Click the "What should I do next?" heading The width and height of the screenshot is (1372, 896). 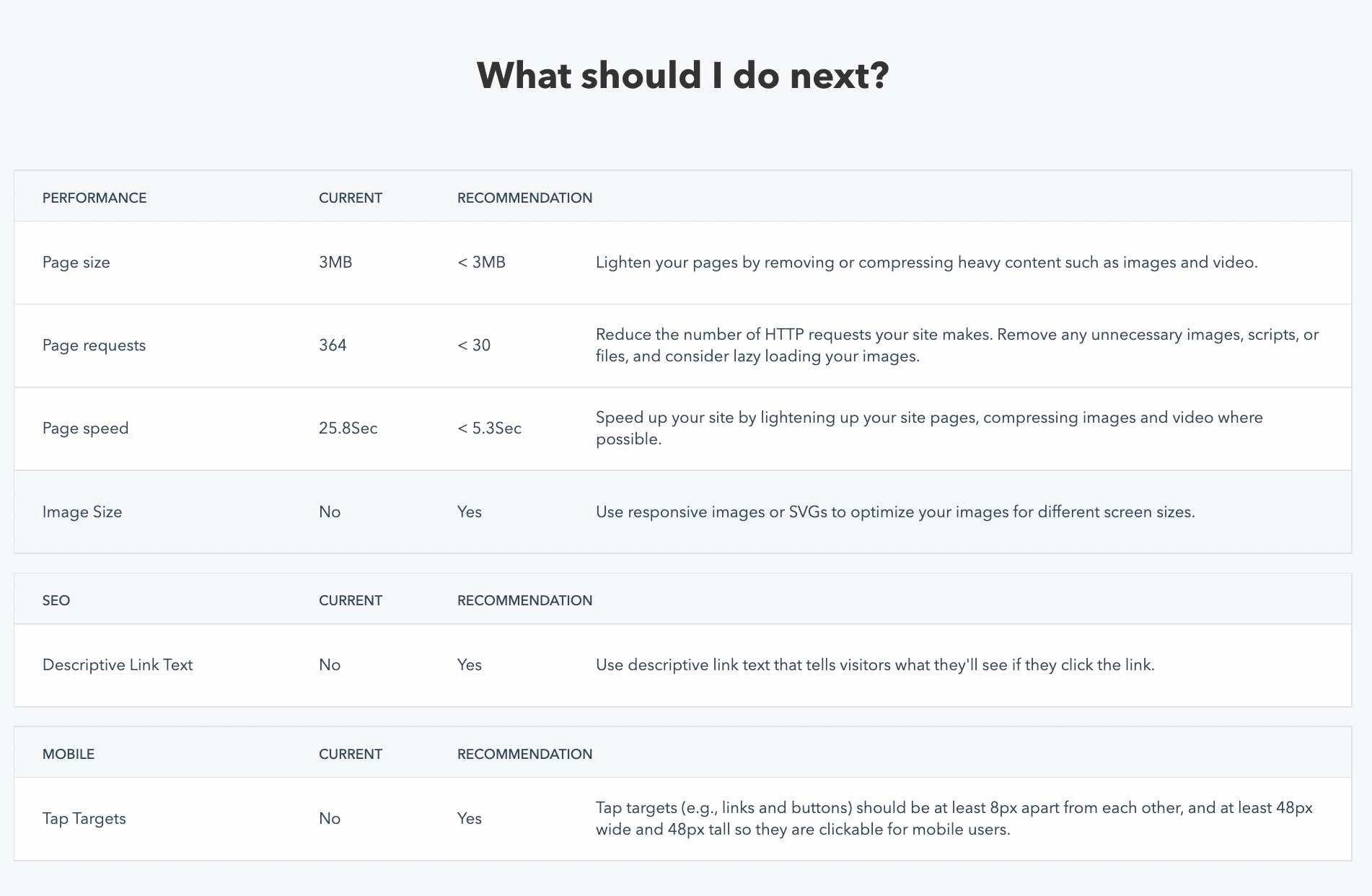point(682,76)
